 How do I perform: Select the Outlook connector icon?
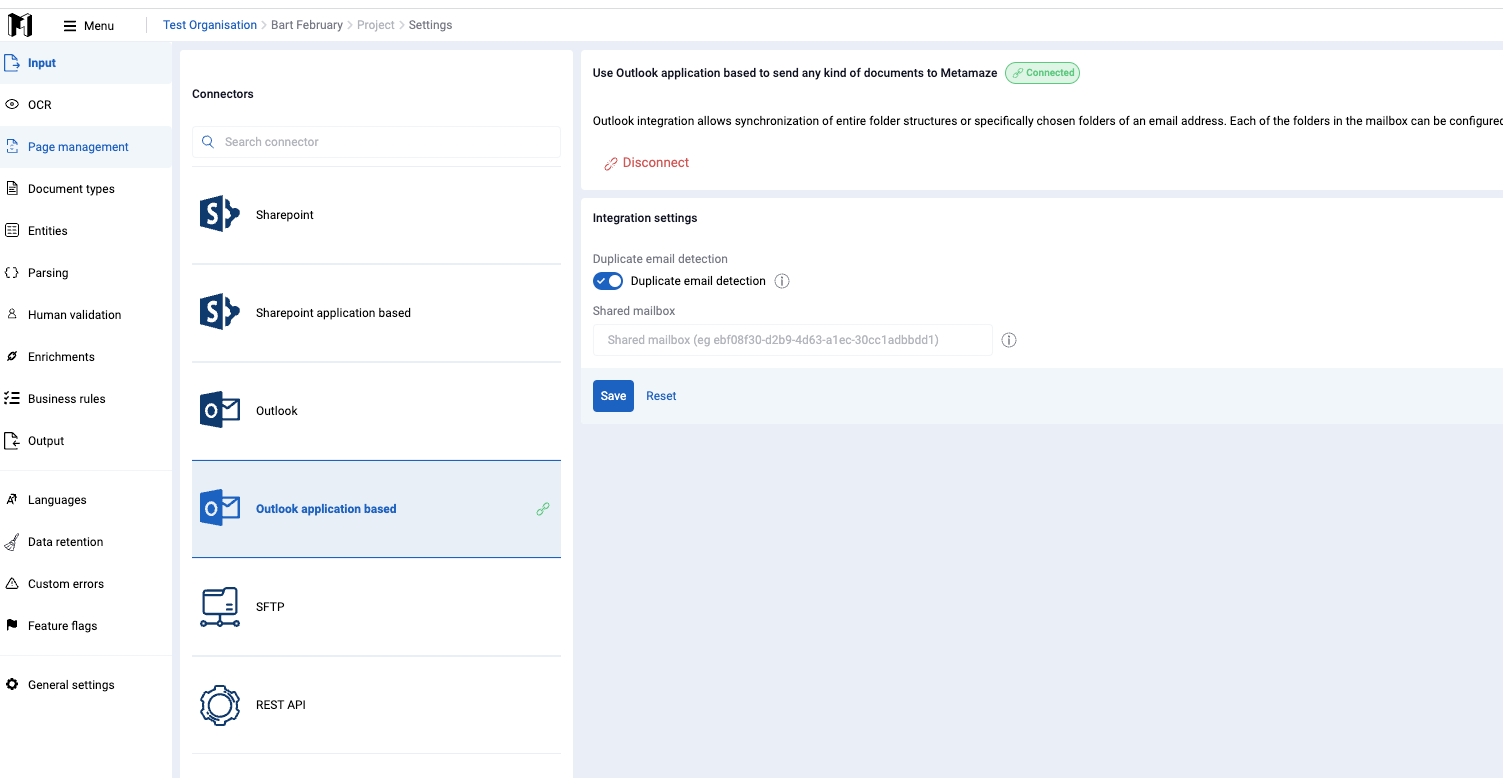(220, 410)
